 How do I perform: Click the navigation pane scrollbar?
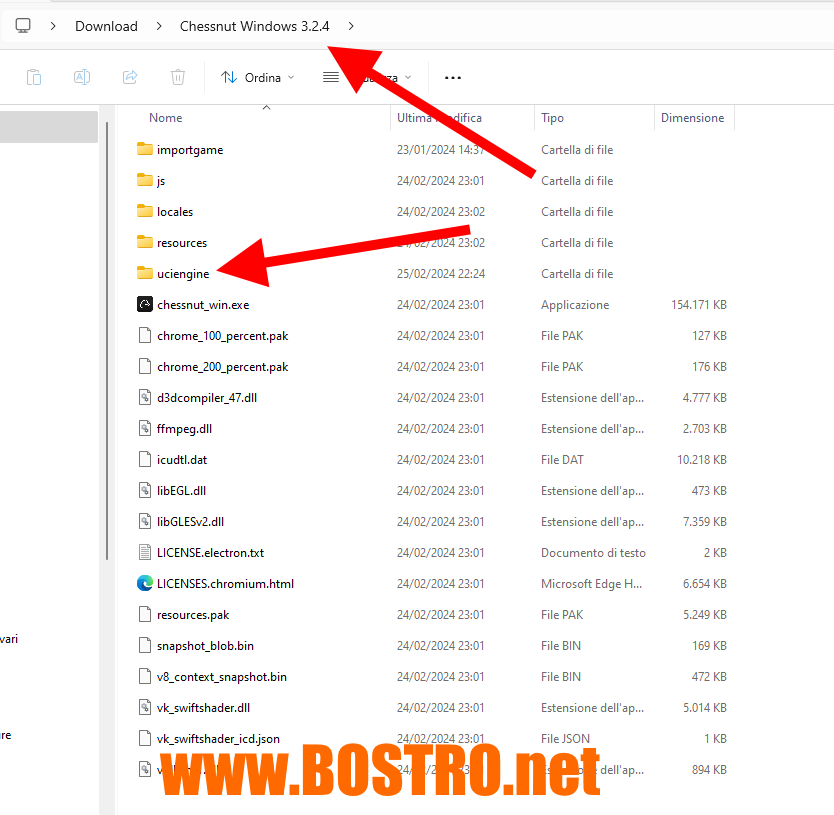point(107,340)
